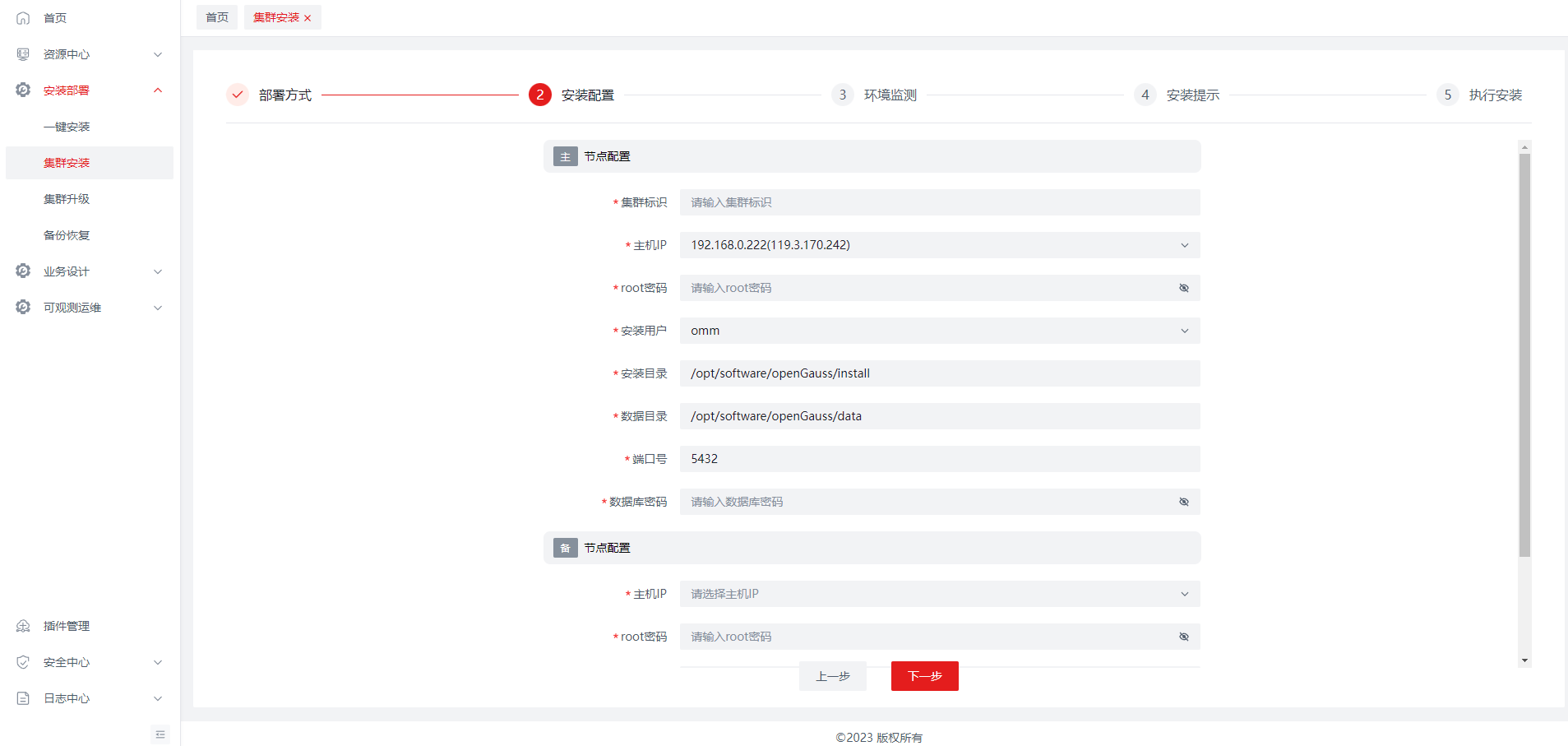Click the home icon in sidebar
The width and height of the screenshot is (1568, 746).
[23, 18]
